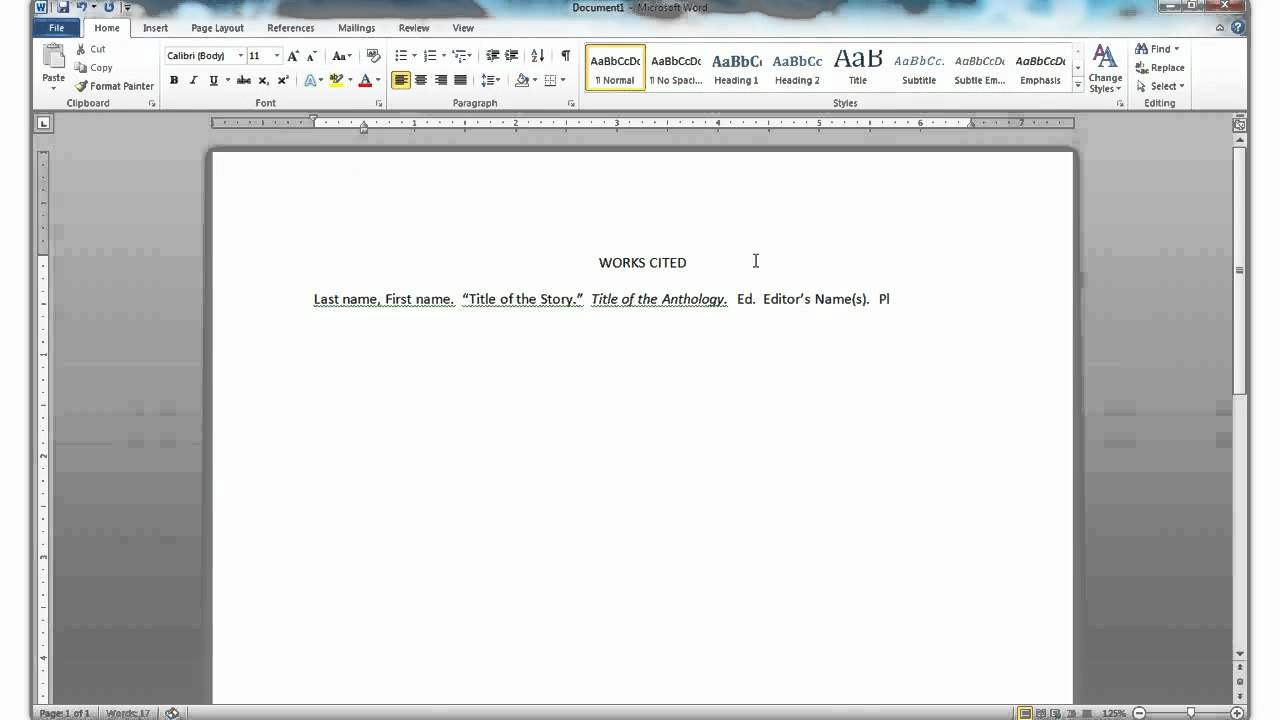Activate the Format Painter
The width and height of the screenshot is (1280, 720).
click(114, 86)
